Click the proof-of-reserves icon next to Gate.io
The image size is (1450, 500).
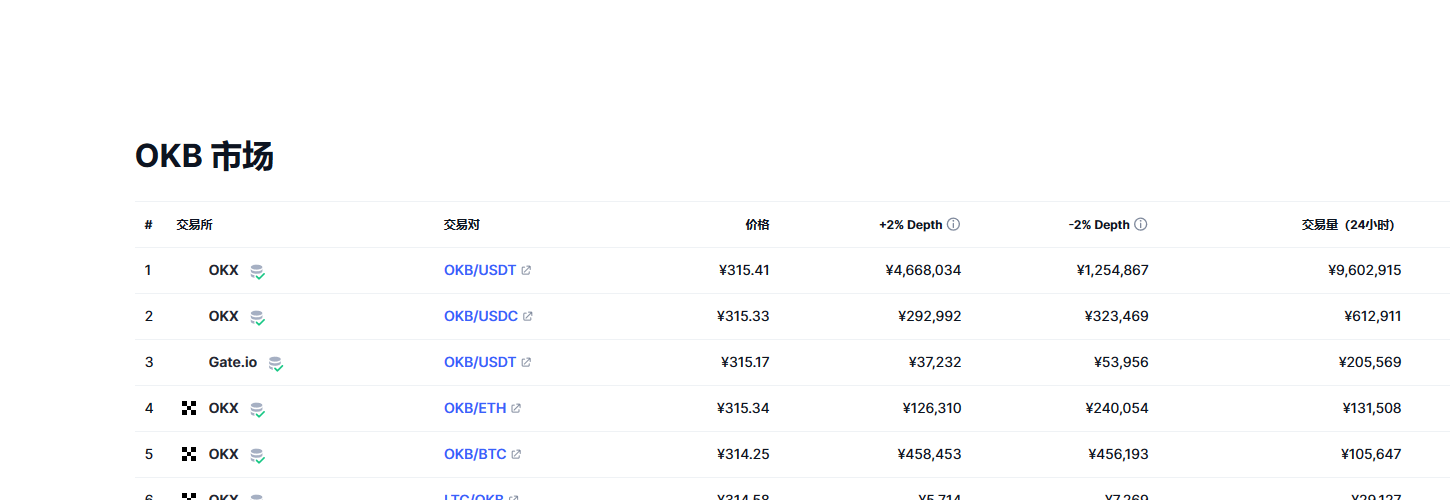click(276, 363)
